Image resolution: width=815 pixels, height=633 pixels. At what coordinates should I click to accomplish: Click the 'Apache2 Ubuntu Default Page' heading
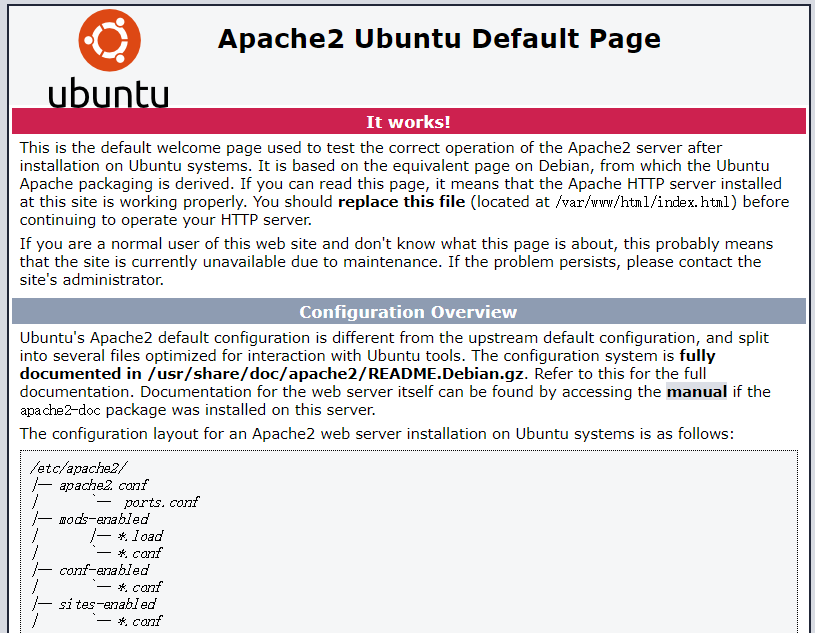click(x=439, y=39)
